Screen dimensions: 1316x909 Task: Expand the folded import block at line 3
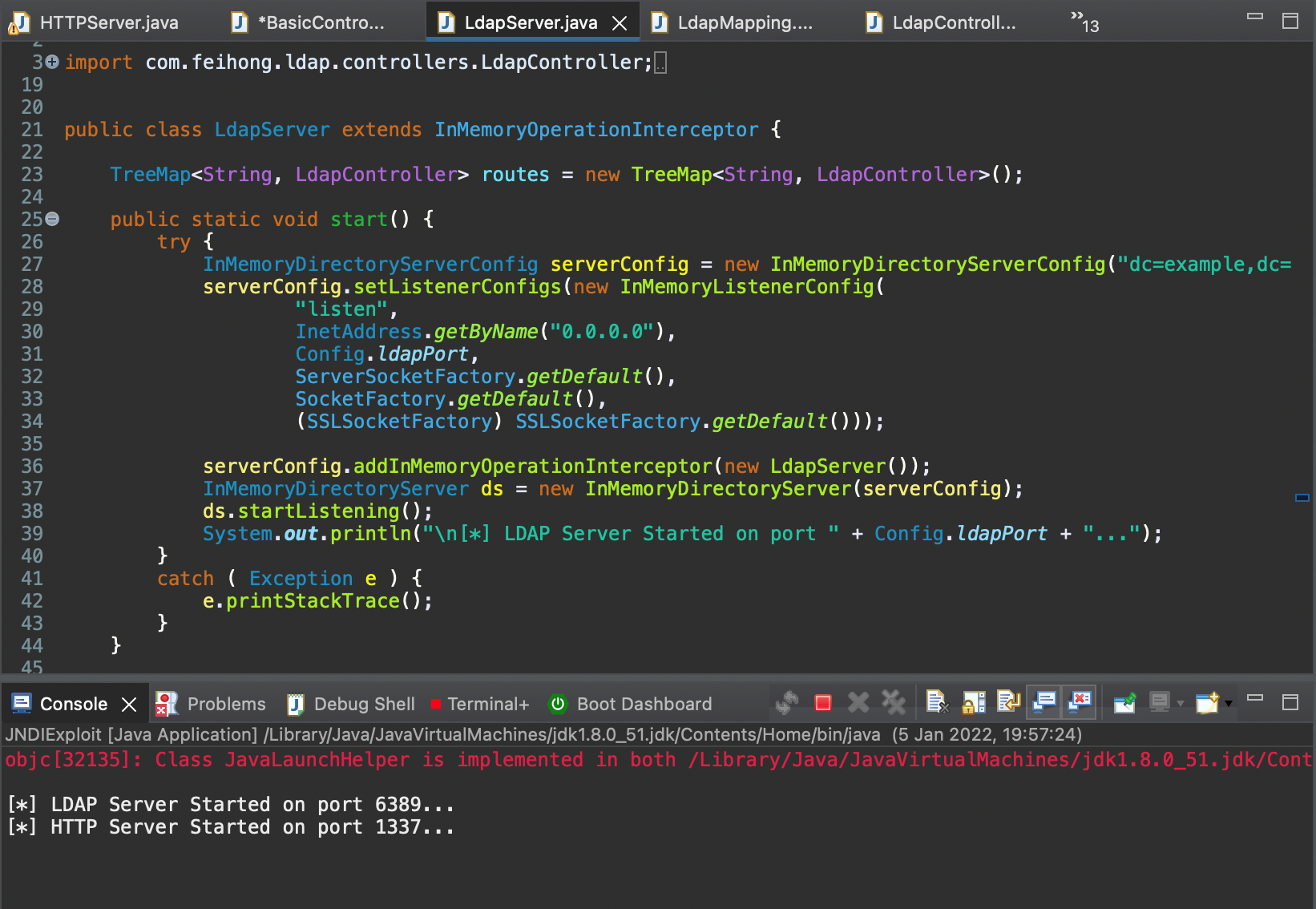(52, 62)
